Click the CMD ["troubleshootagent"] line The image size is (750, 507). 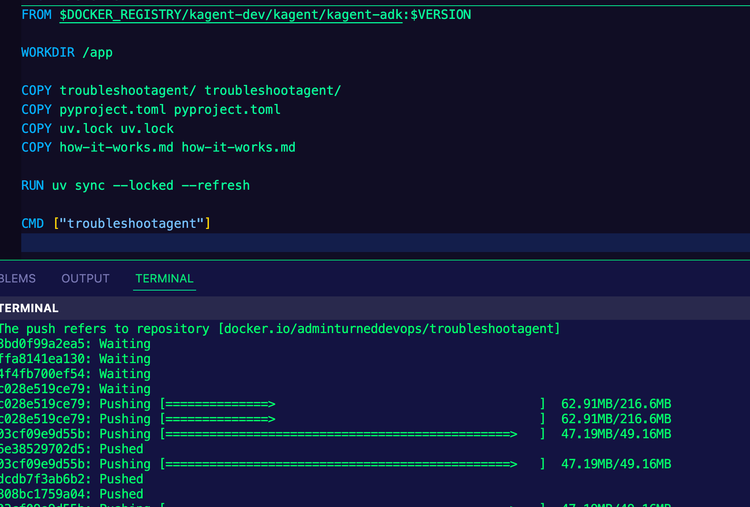[116, 223]
